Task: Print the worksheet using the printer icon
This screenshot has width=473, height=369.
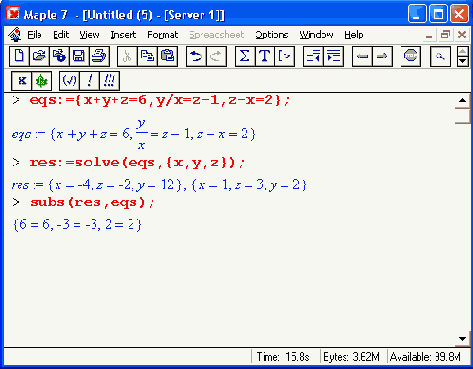Action: pos(99,56)
